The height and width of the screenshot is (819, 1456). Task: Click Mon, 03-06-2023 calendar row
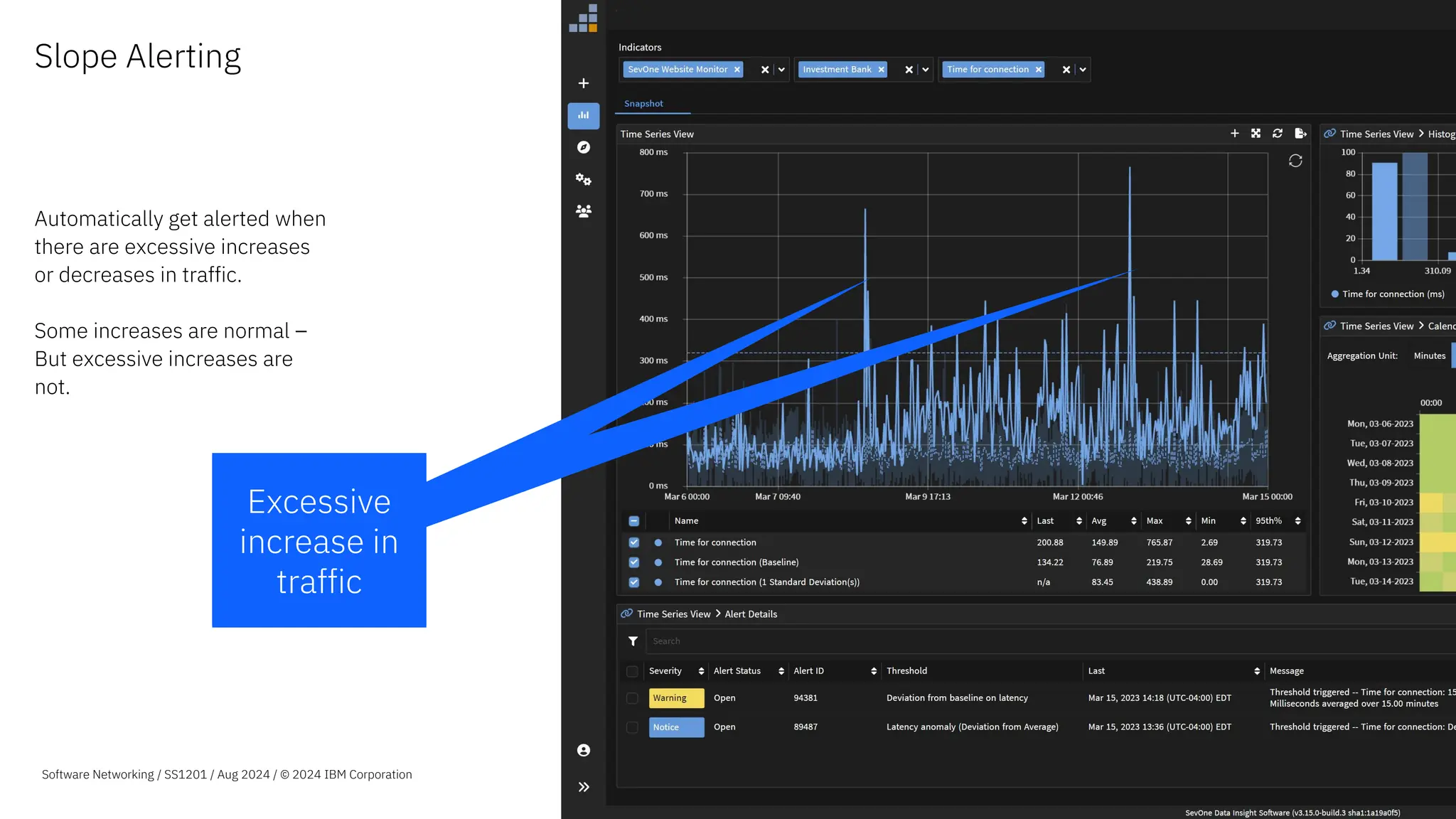point(1380,424)
